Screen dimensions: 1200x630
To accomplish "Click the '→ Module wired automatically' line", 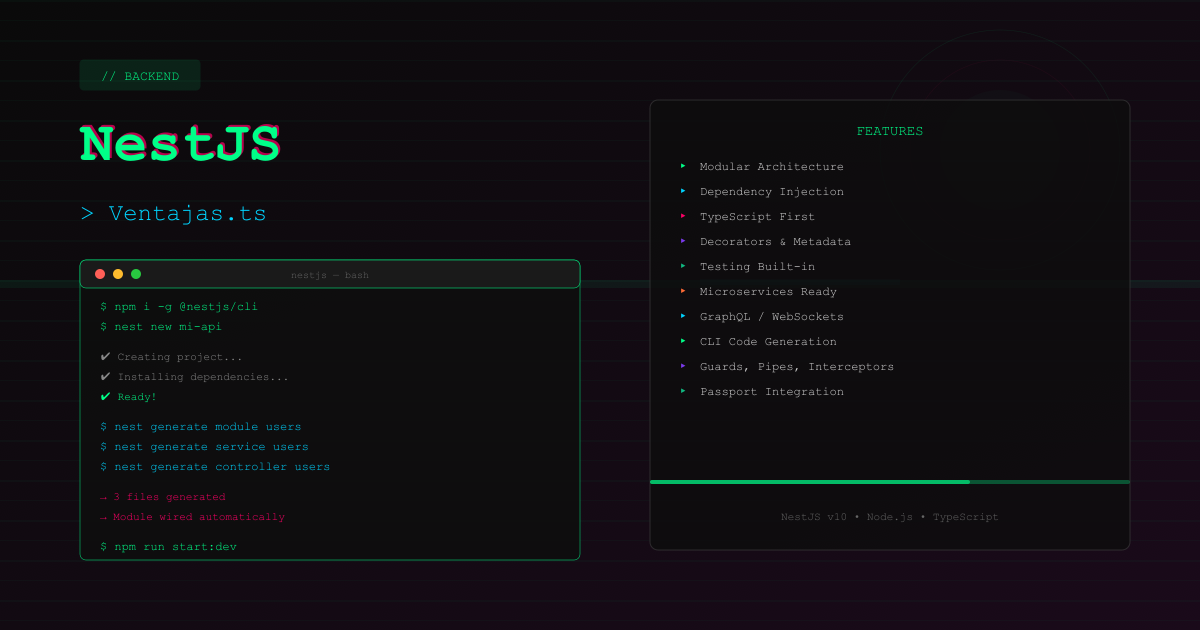I will (x=192, y=517).
